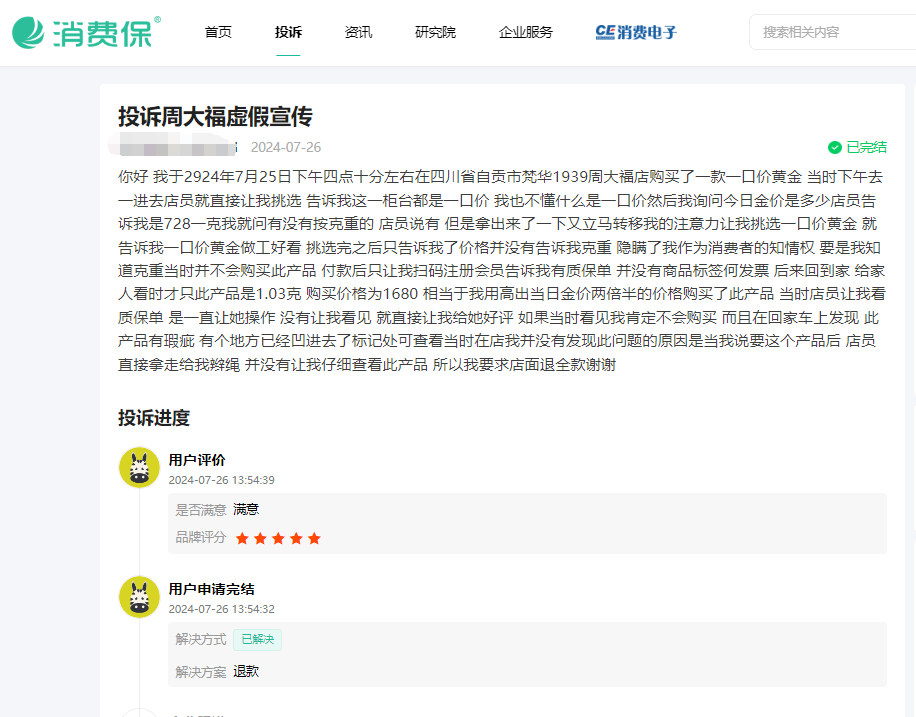Switch to the 首页 menu item
Image resolution: width=916 pixels, height=717 pixels.
(x=217, y=32)
